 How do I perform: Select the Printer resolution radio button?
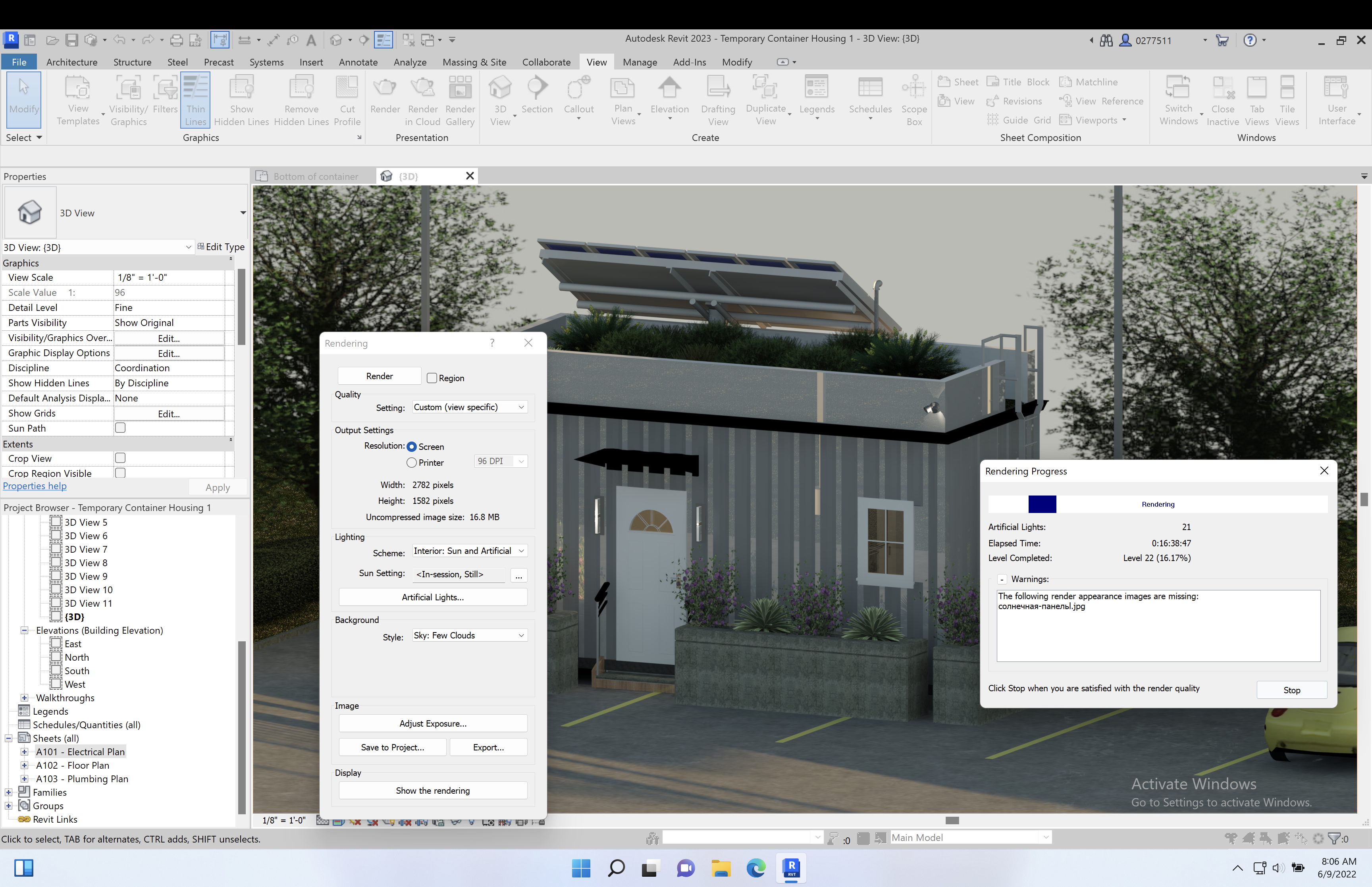pyautogui.click(x=412, y=463)
